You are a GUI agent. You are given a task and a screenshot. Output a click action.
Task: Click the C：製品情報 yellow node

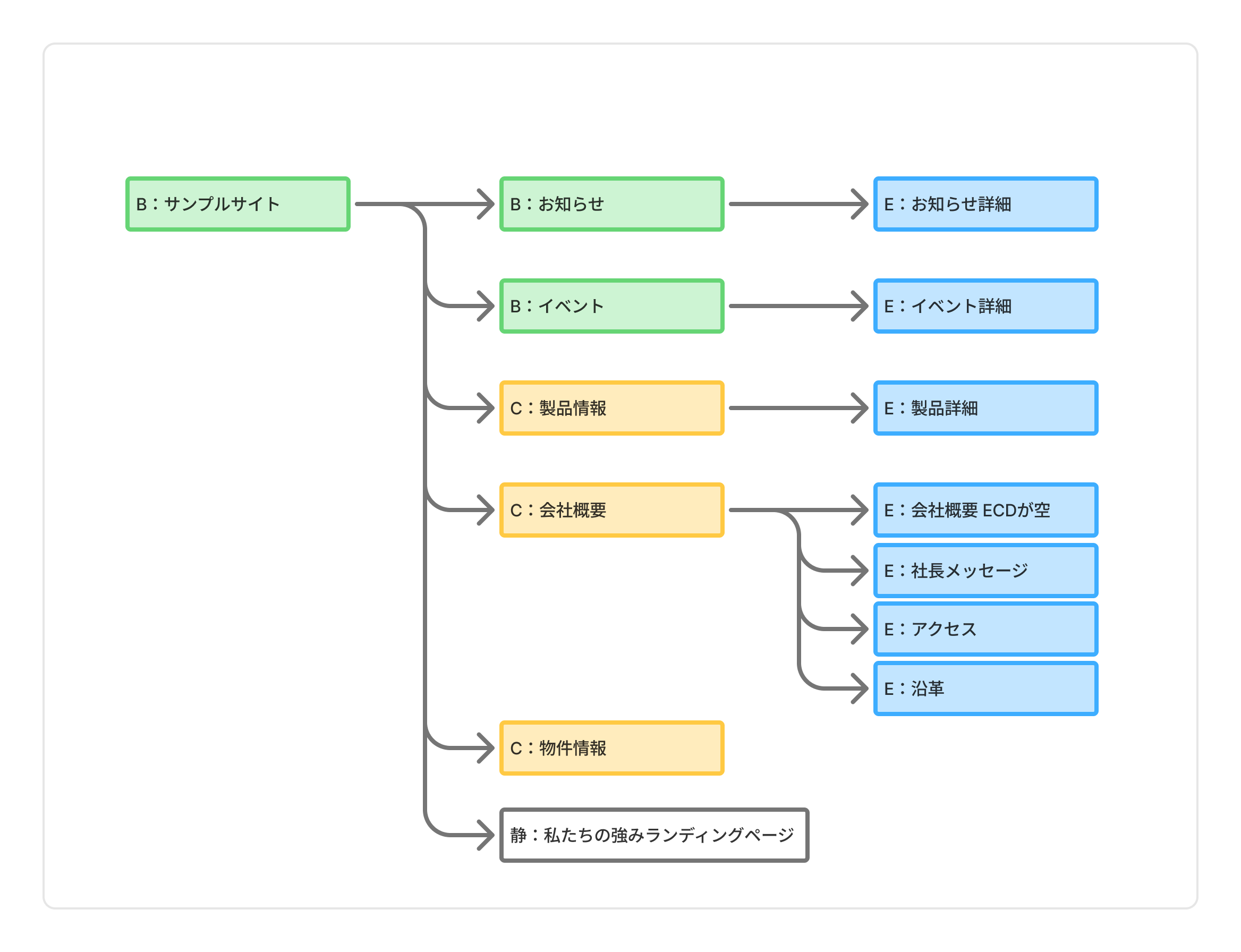611,408
